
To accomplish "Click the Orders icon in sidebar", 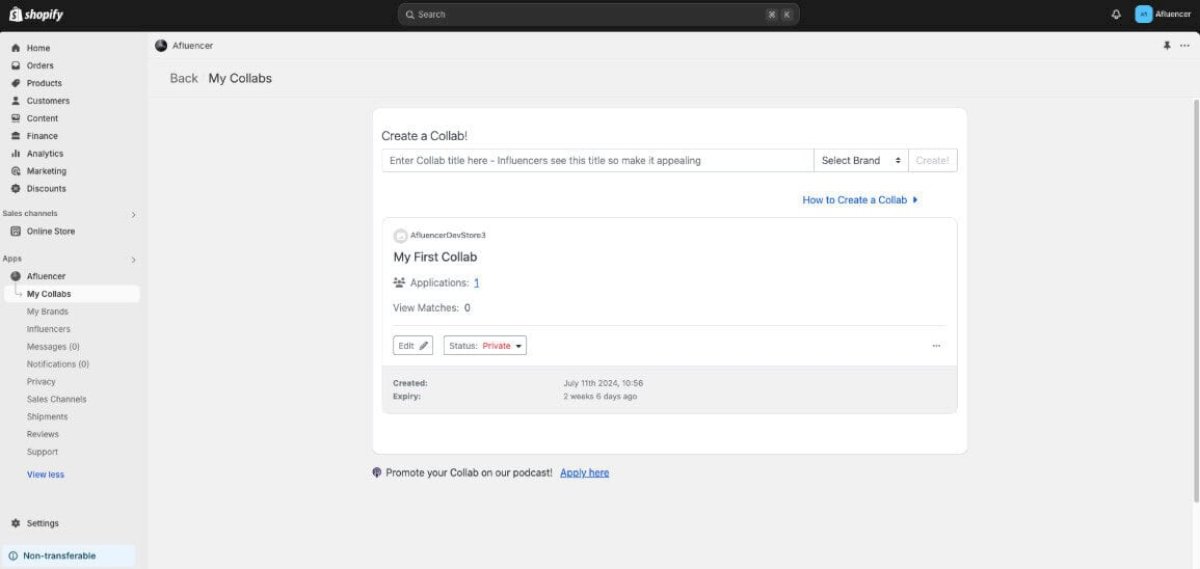I will coord(15,65).
